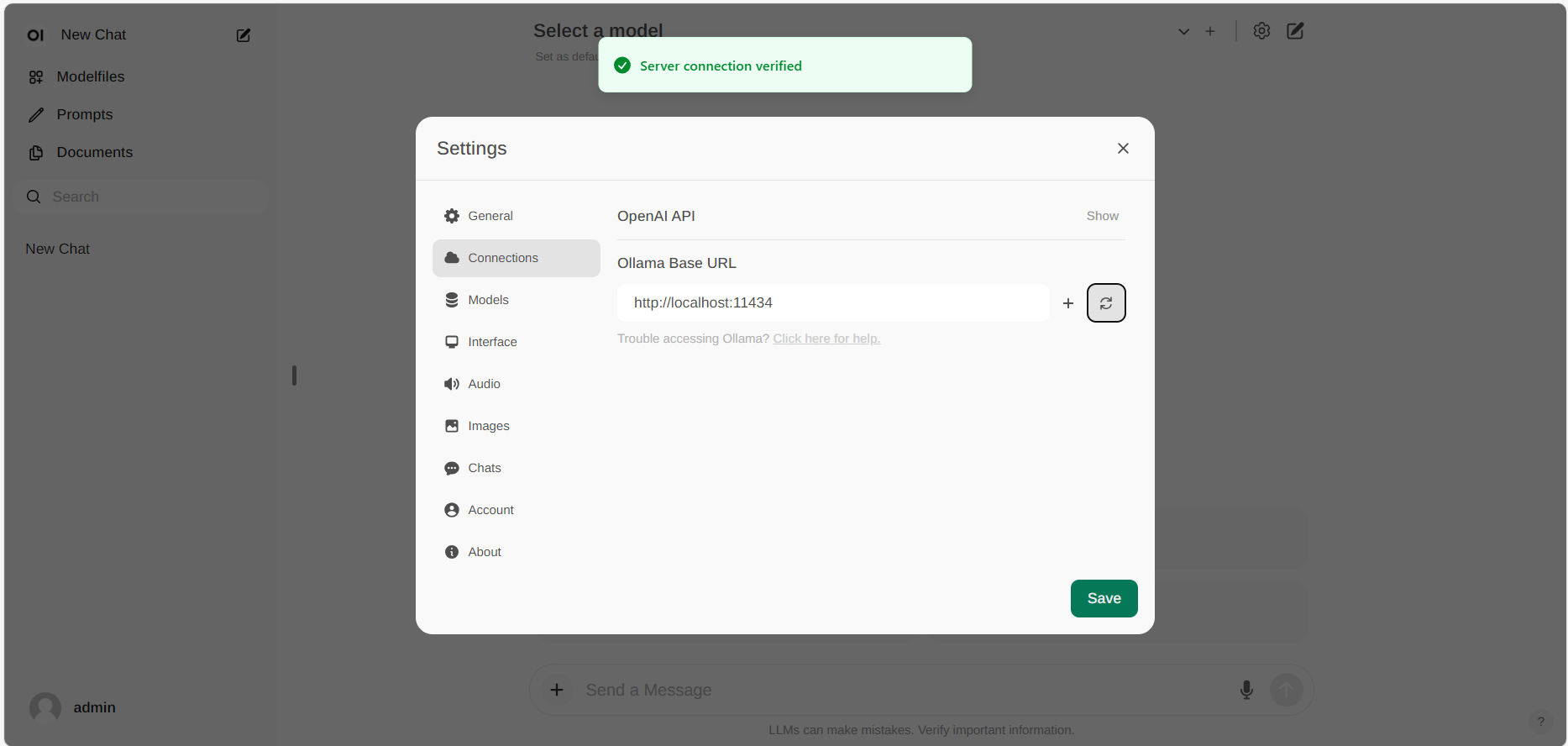Image resolution: width=1568 pixels, height=746 pixels.
Task: Open the 'Click here for help' link
Action: point(826,339)
